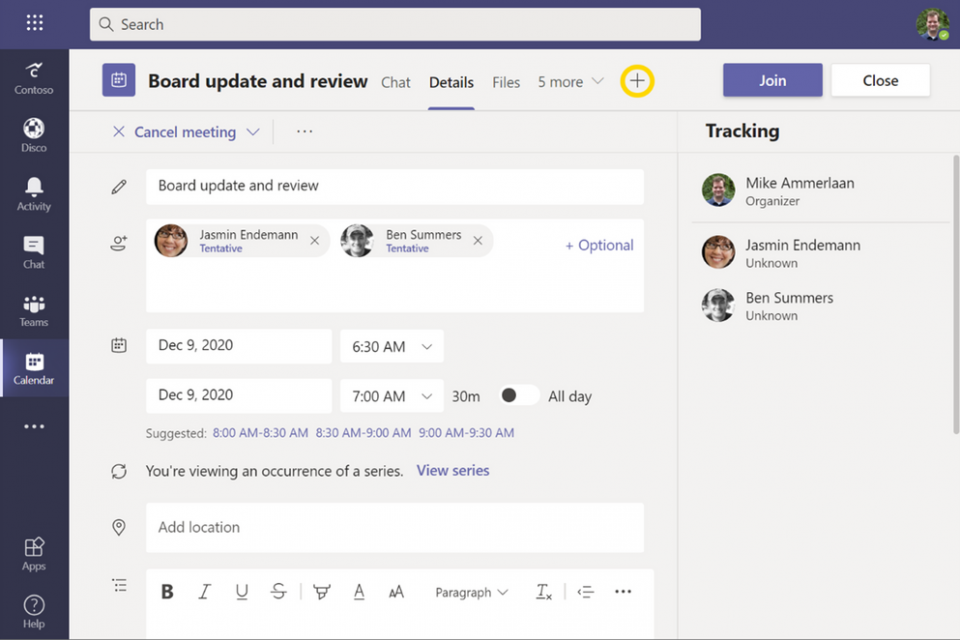Pick the font color option in the toolbar
This screenshot has width=960, height=640.
[358, 591]
